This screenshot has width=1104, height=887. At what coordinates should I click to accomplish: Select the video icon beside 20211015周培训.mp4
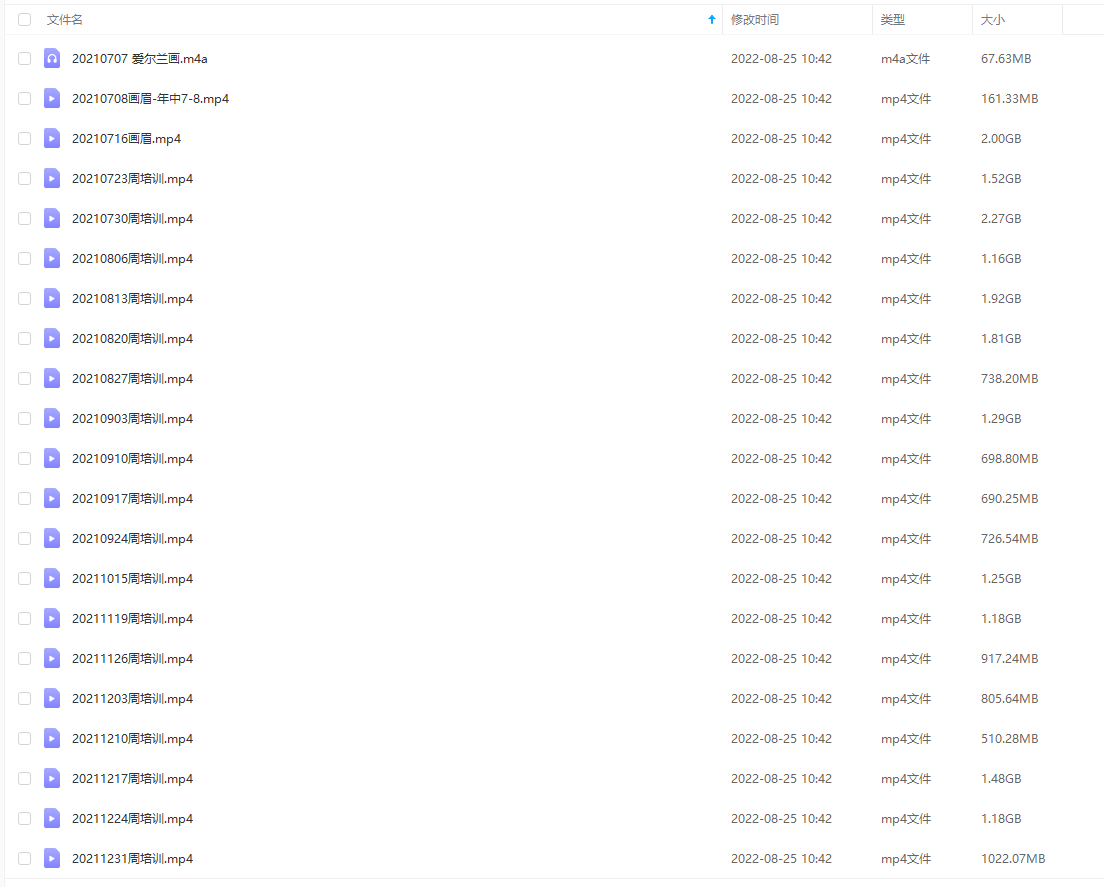click(51, 578)
